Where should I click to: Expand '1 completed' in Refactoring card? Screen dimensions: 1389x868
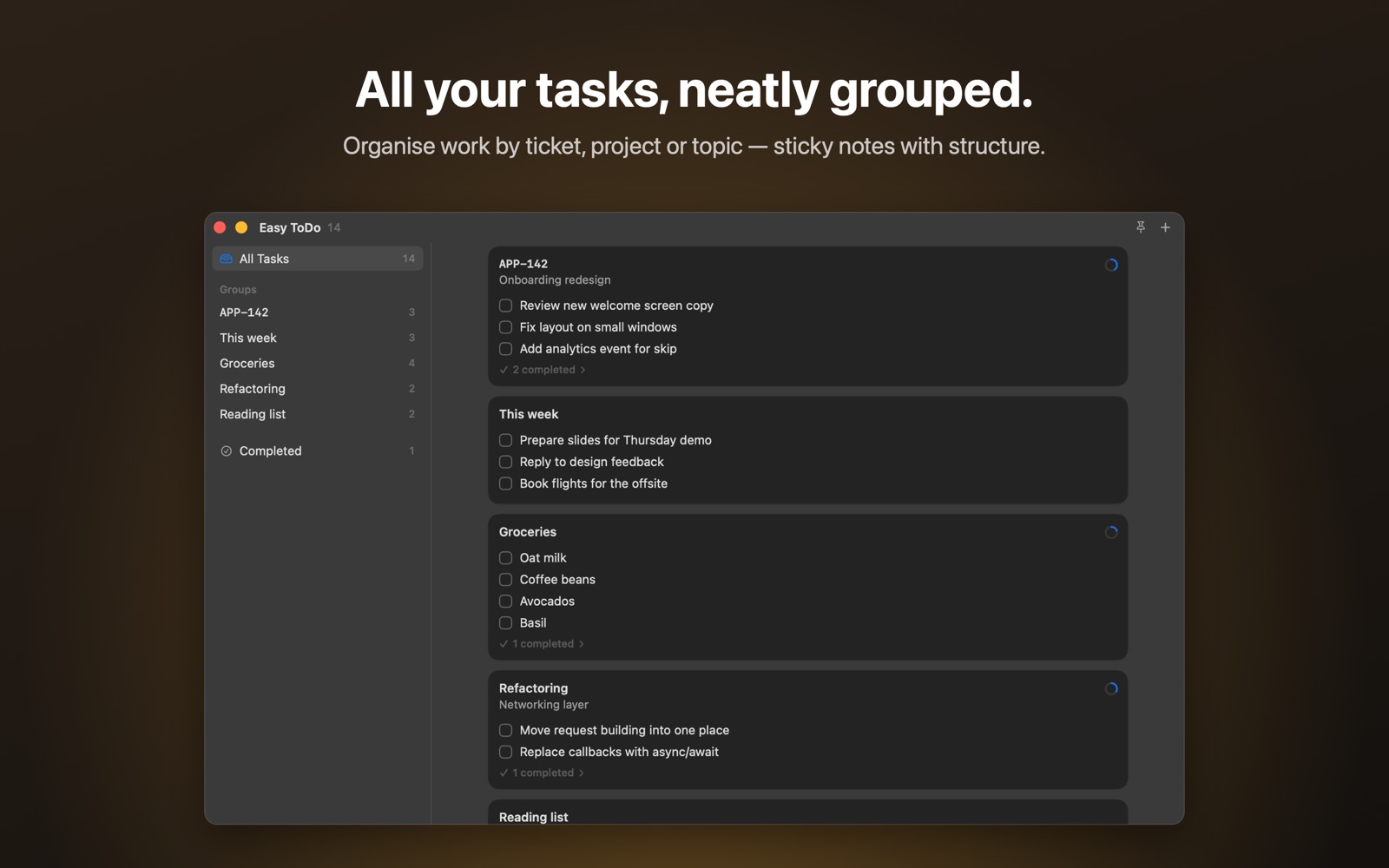click(542, 773)
